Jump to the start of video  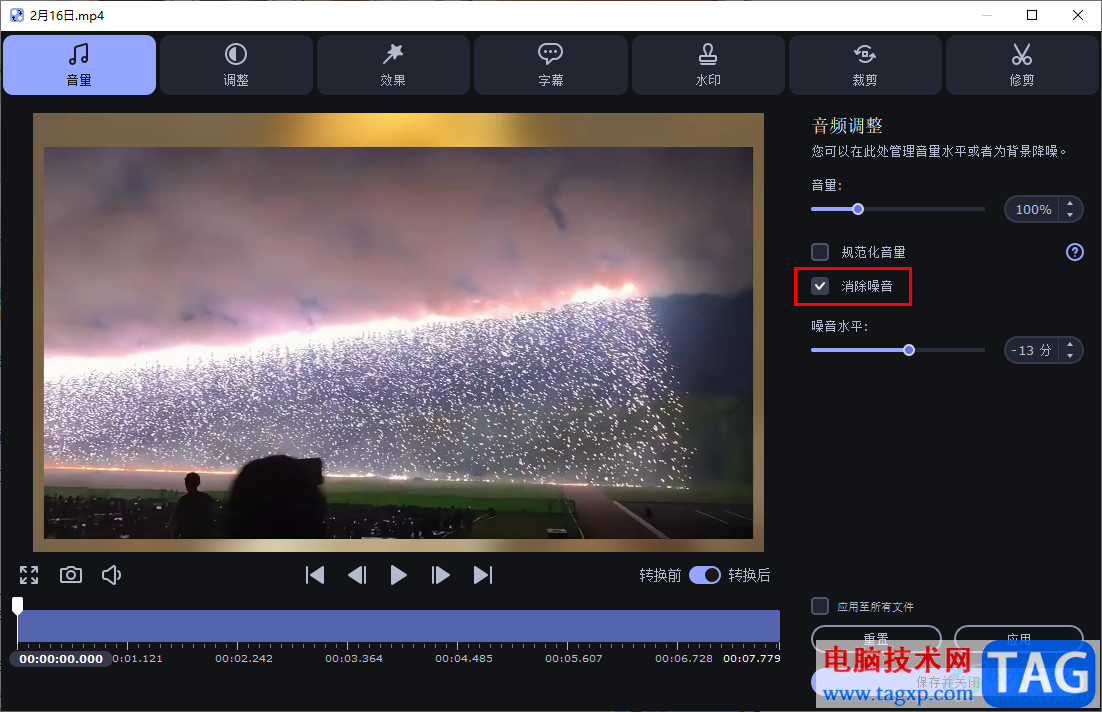pyautogui.click(x=315, y=575)
